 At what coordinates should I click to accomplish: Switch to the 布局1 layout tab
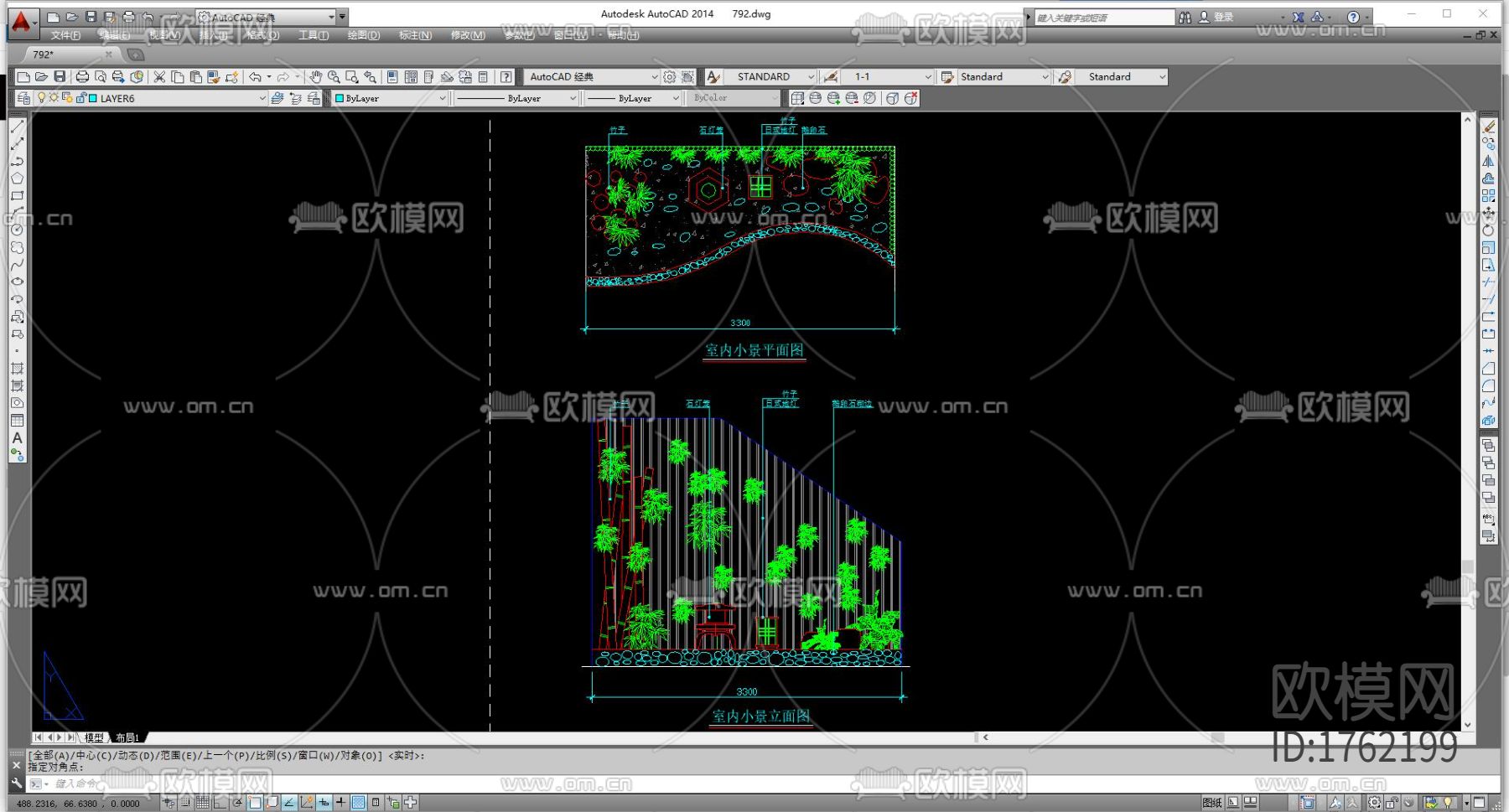point(127,737)
